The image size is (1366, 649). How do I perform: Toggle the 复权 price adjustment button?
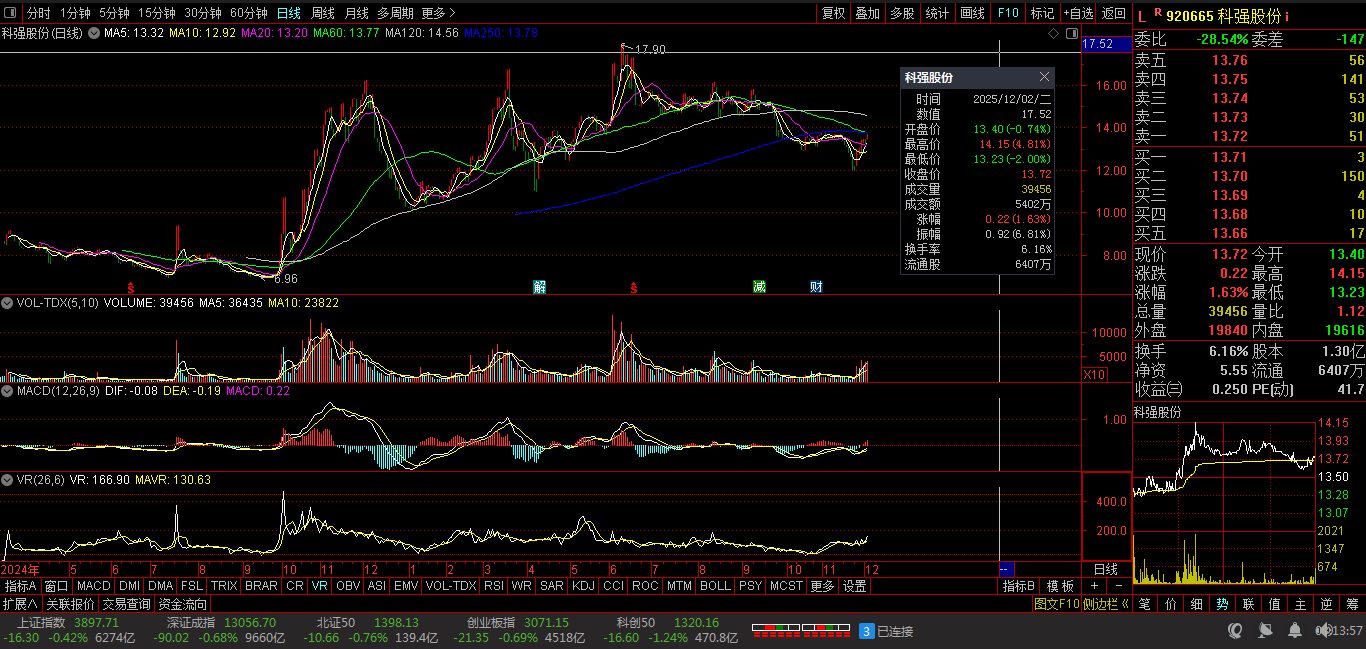[x=833, y=13]
